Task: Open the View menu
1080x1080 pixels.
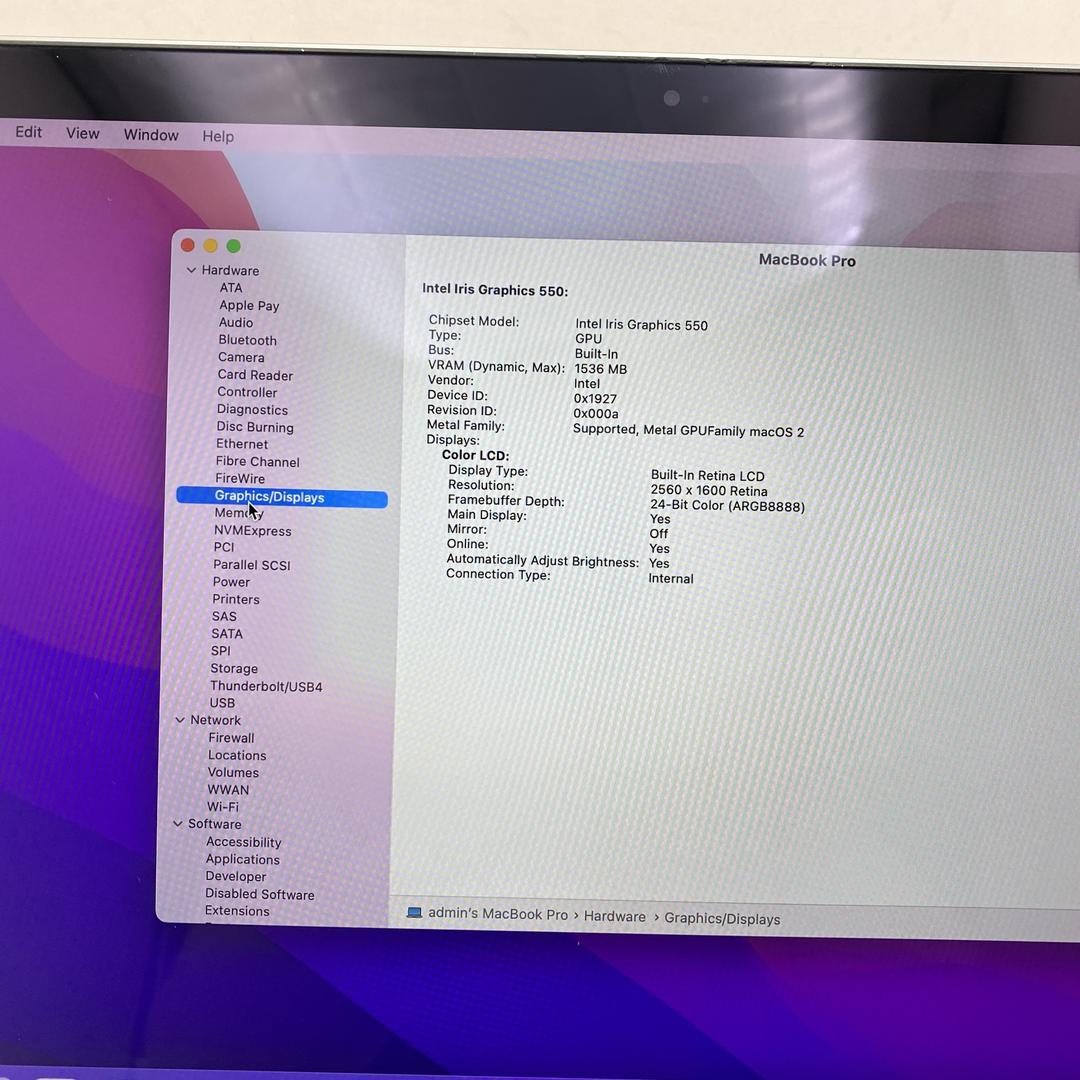Action: 83,133
